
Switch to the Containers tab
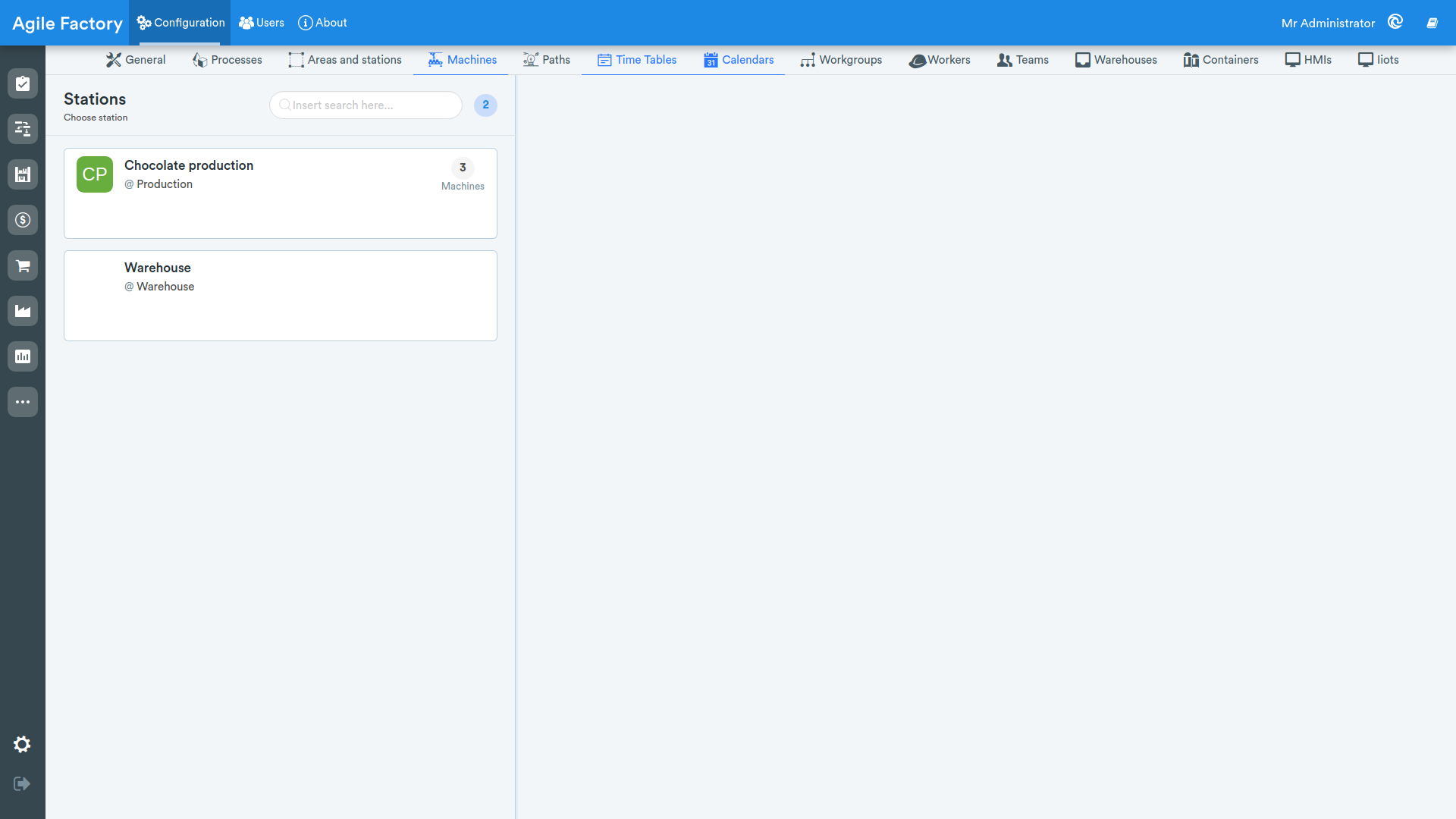pos(1221,60)
